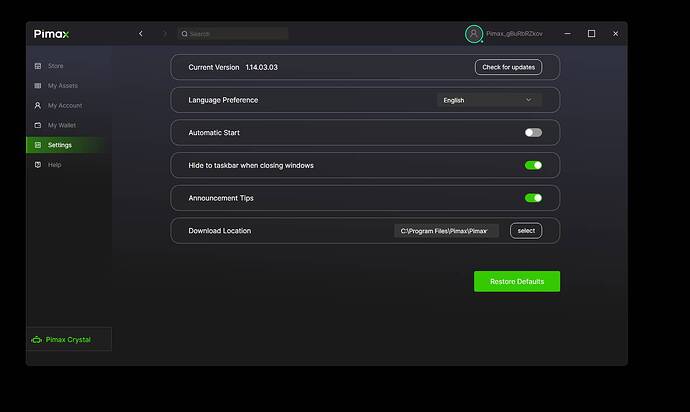This screenshot has width=690, height=412.
Task: Go forward with the right arrow
Action: (x=165, y=33)
